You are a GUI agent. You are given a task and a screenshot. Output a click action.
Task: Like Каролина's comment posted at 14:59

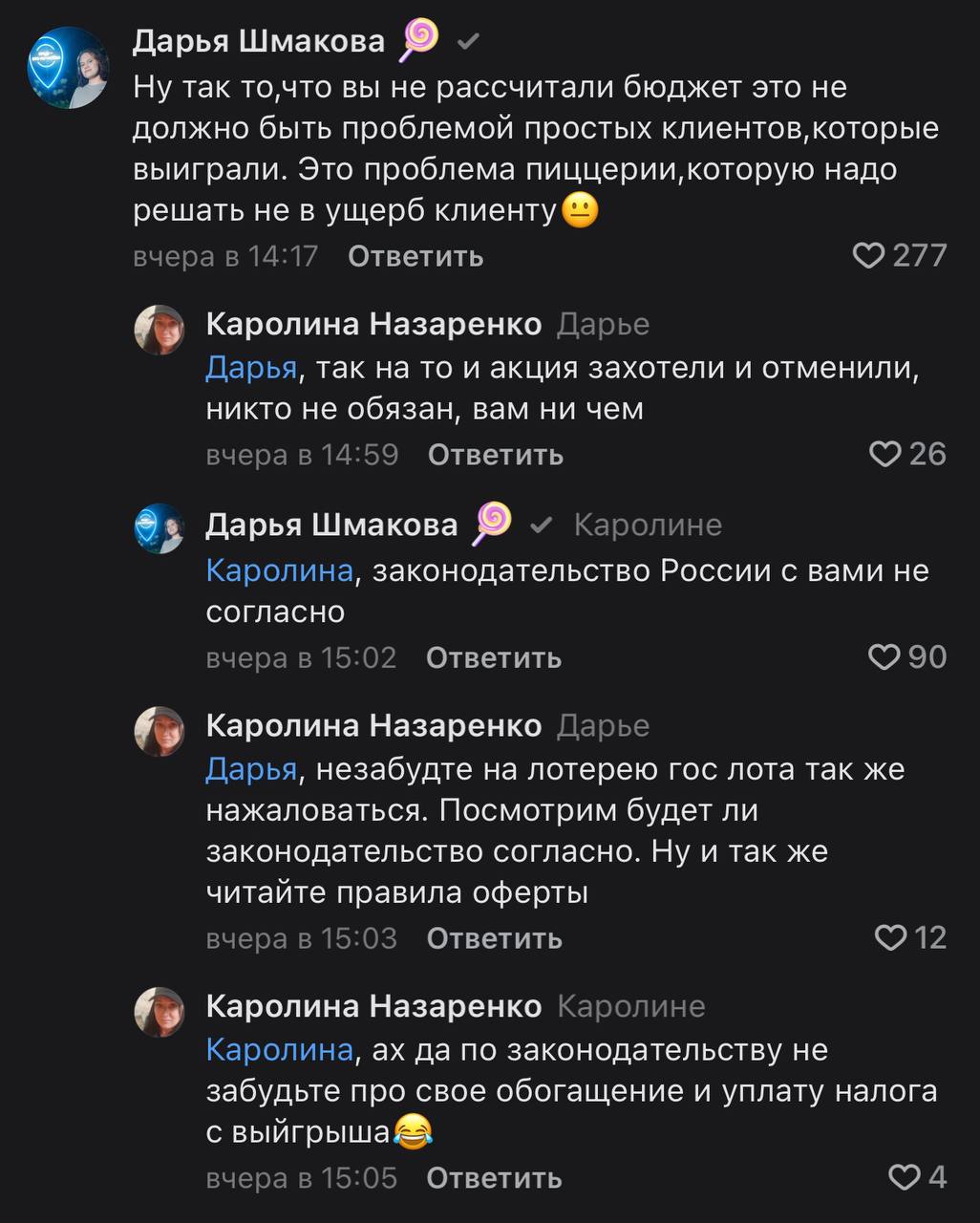(x=885, y=454)
